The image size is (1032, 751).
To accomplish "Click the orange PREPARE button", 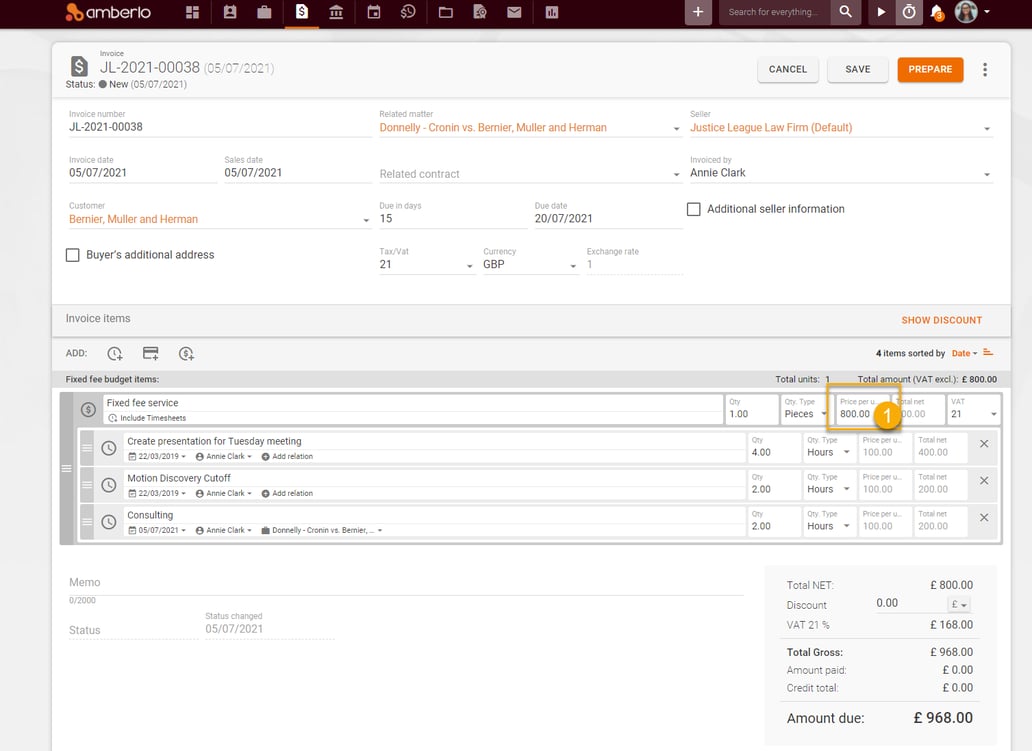I will (930, 69).
